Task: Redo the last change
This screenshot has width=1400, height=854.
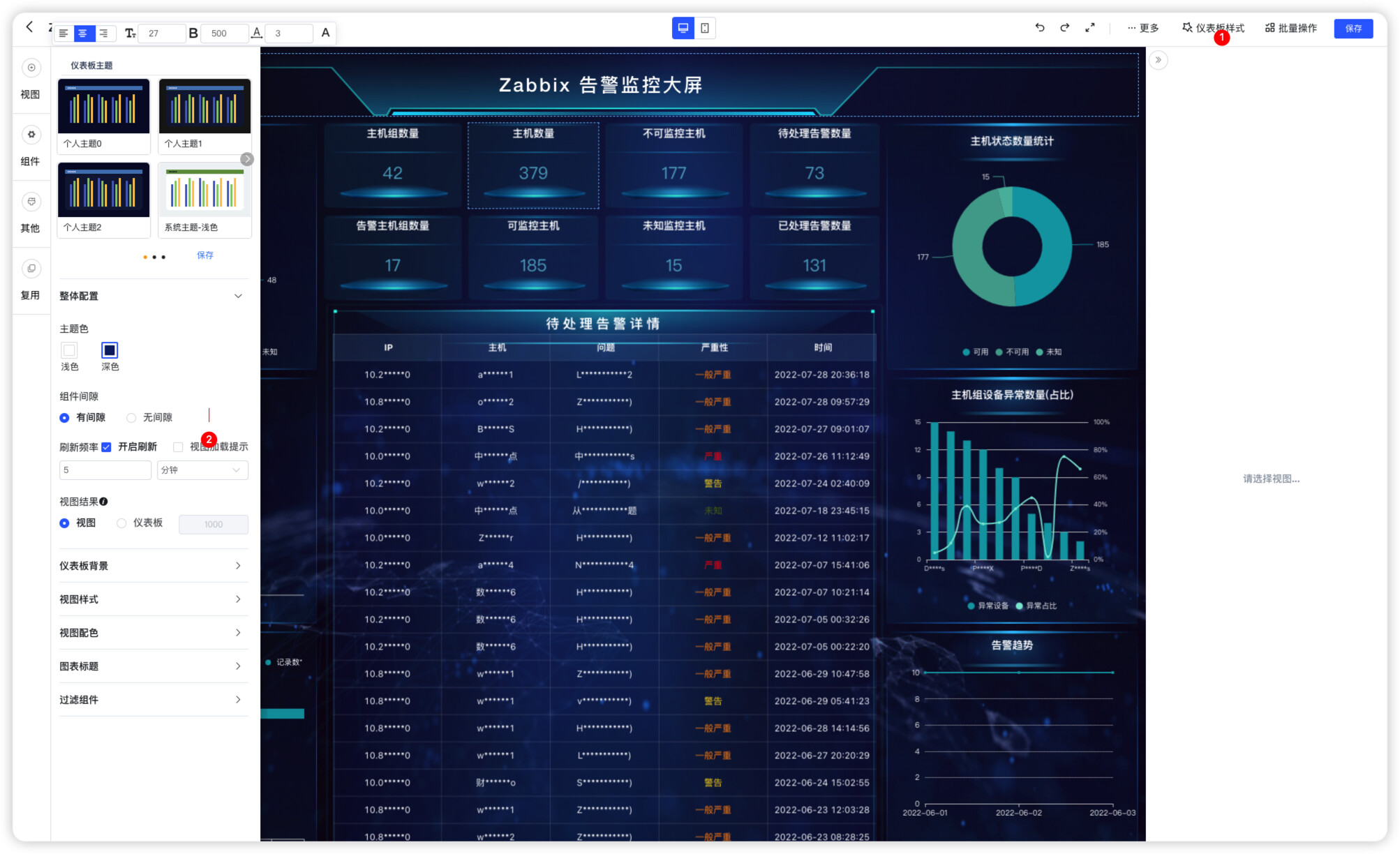Action: click(x=1064, y=28)
